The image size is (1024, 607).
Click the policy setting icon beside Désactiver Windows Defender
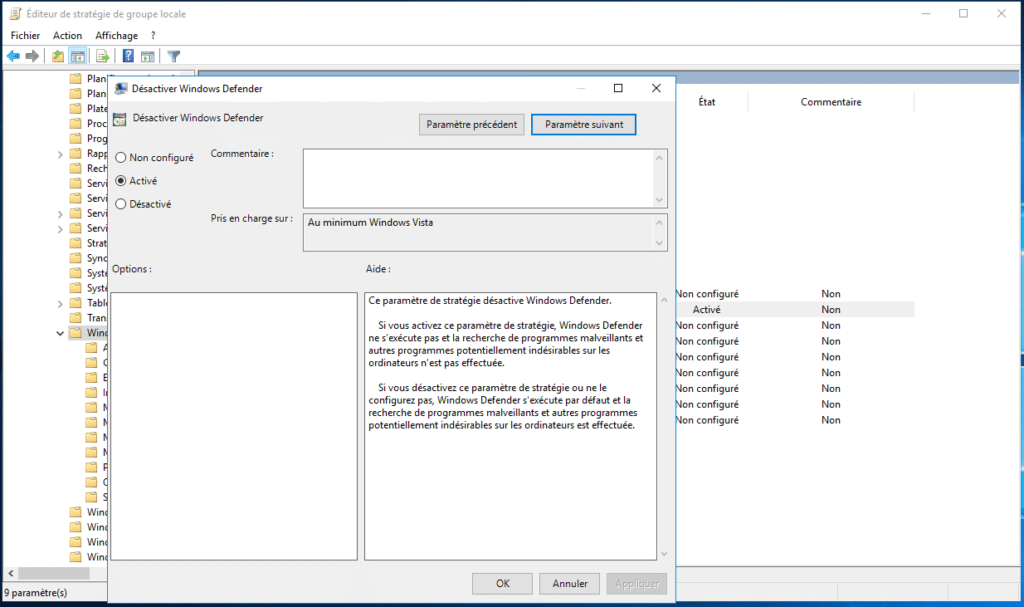point(120,119)
